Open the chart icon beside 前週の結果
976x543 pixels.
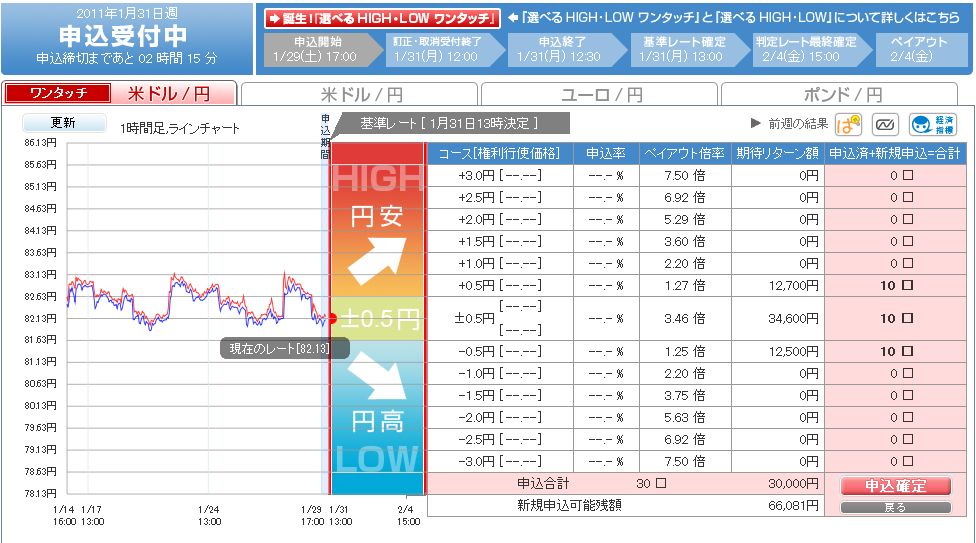point(885,125)
